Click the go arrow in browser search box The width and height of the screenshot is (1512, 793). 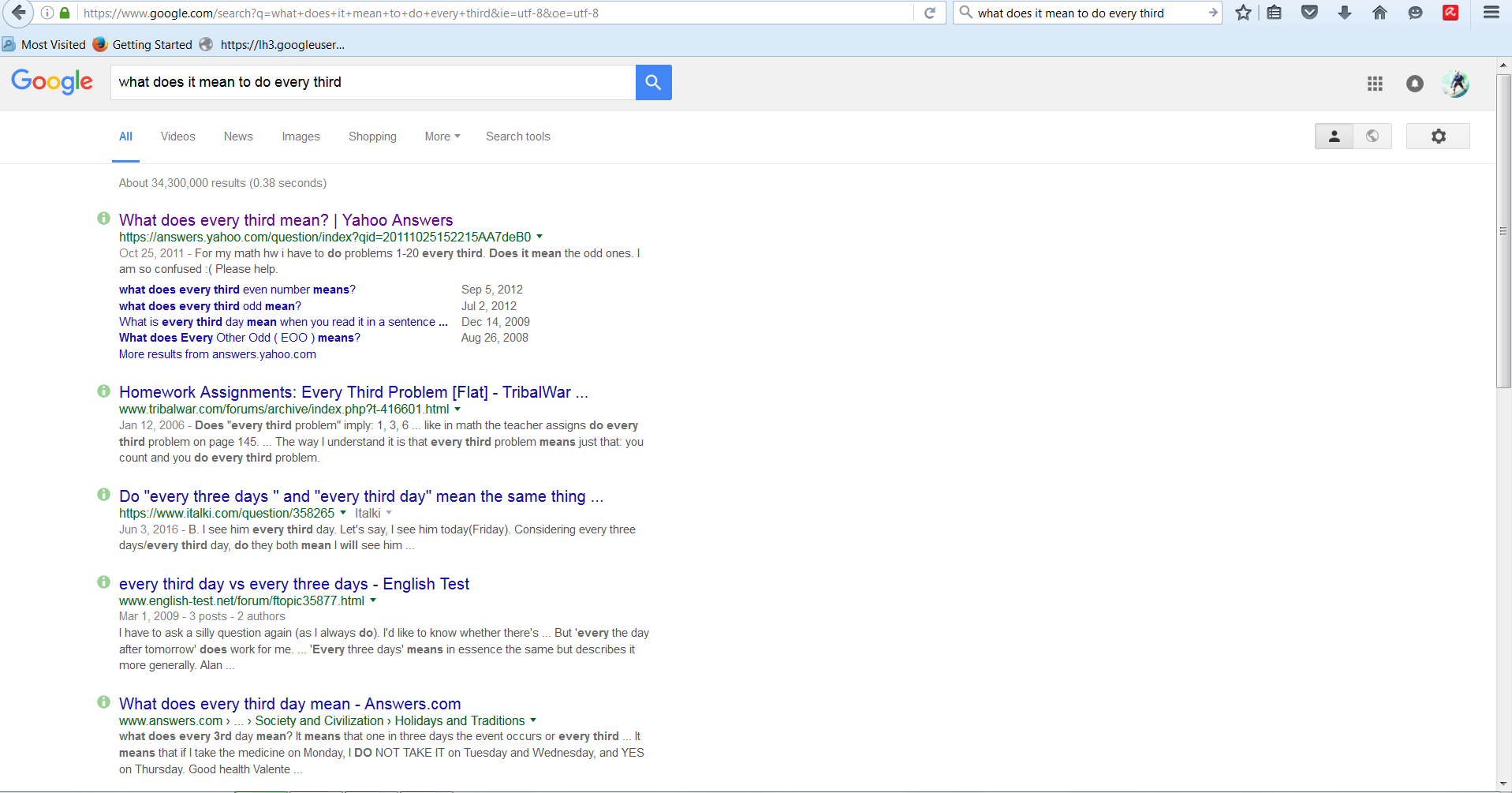1212,13
